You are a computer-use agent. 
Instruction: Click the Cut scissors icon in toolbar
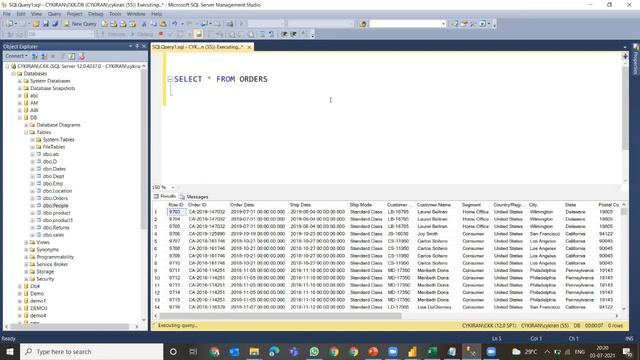point(144,24)
